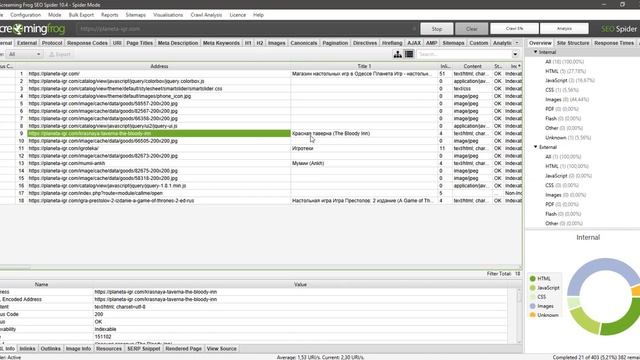Open the Inlinks bottom tab

click(x=27, y=349)
